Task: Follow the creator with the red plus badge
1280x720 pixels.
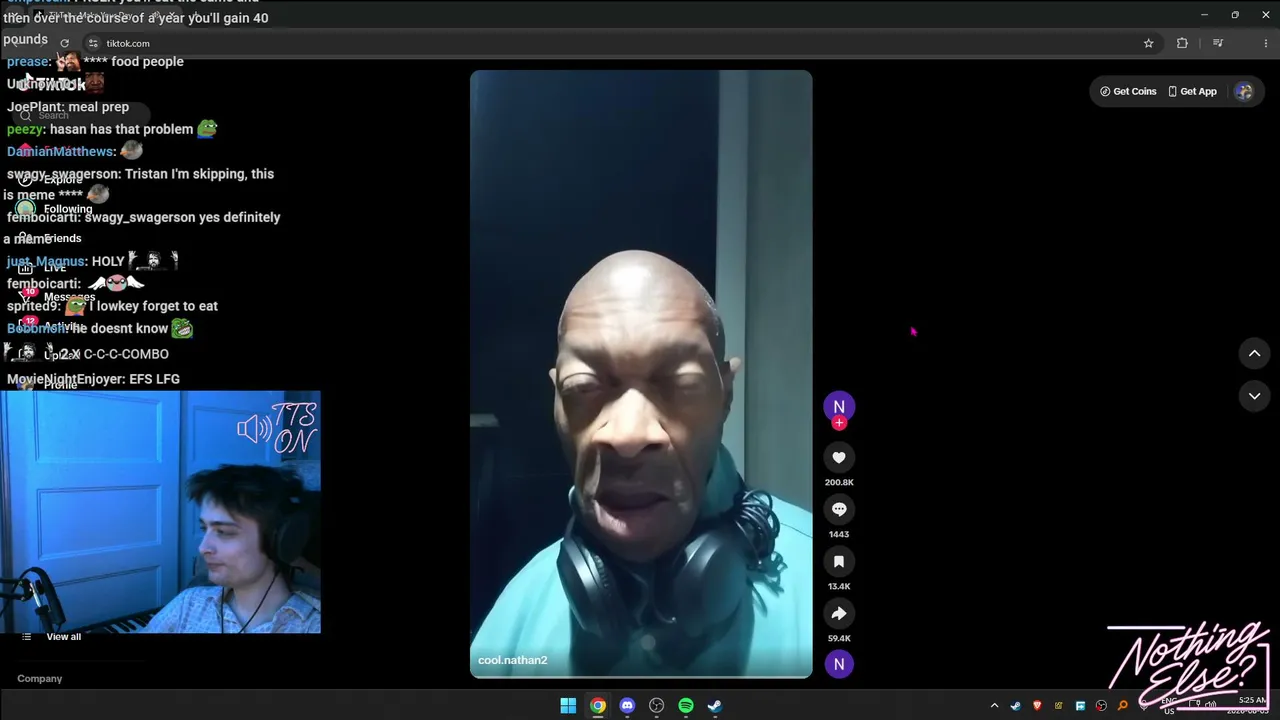Action: point(839,423)
